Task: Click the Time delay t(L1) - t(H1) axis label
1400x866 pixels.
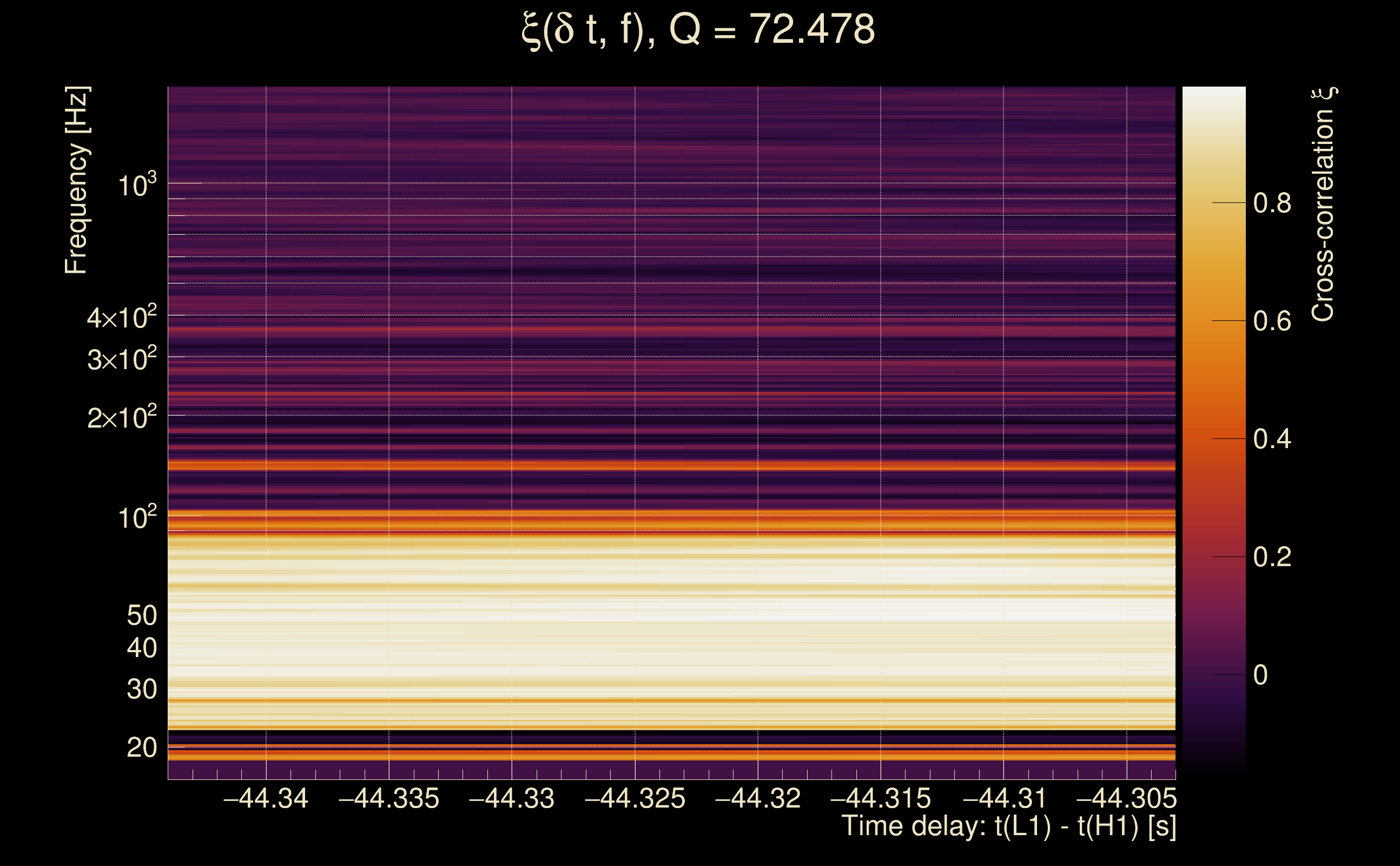Action: click(1008, 826)
